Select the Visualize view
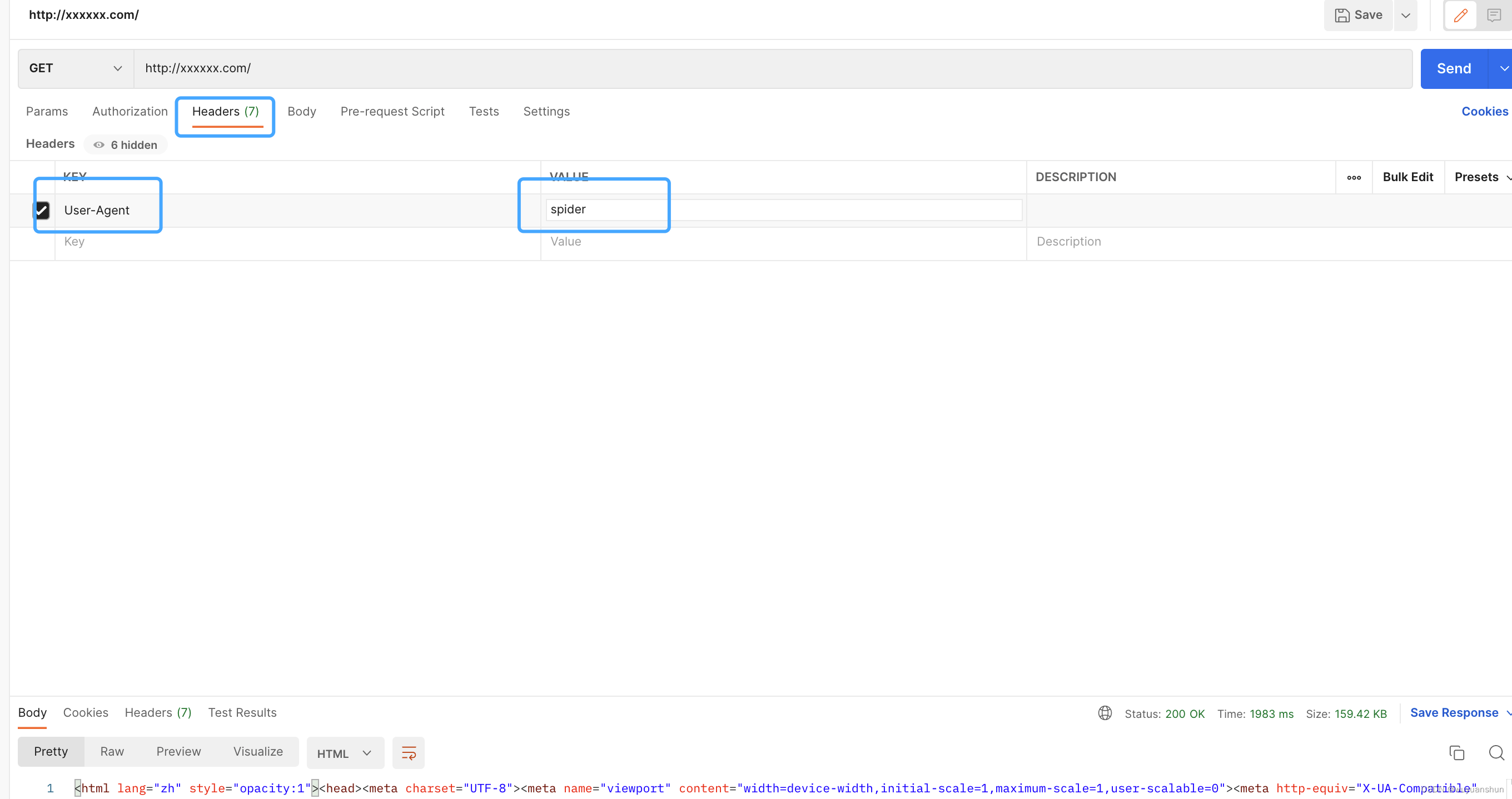 pyautogui.click(x=258, y=752)
